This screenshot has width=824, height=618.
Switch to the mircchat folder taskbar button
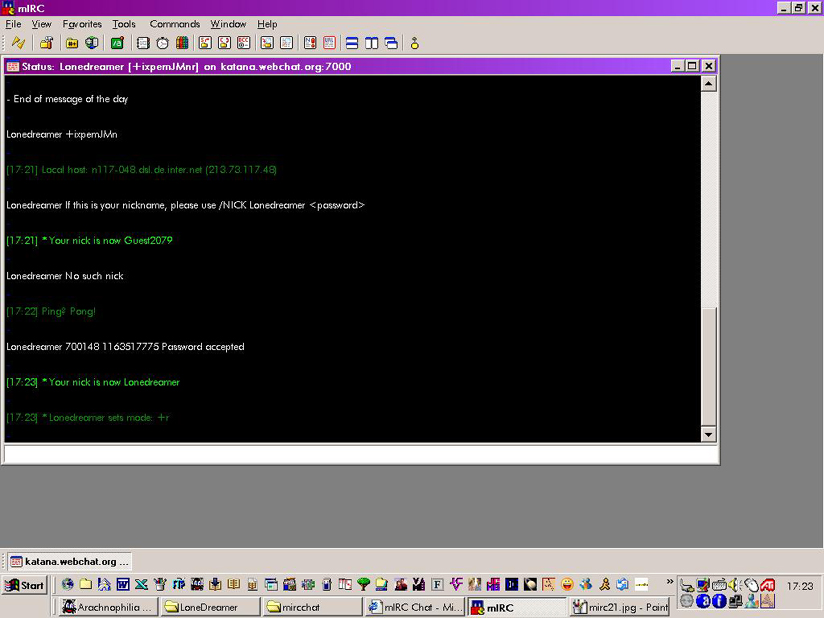pos(313,607)
